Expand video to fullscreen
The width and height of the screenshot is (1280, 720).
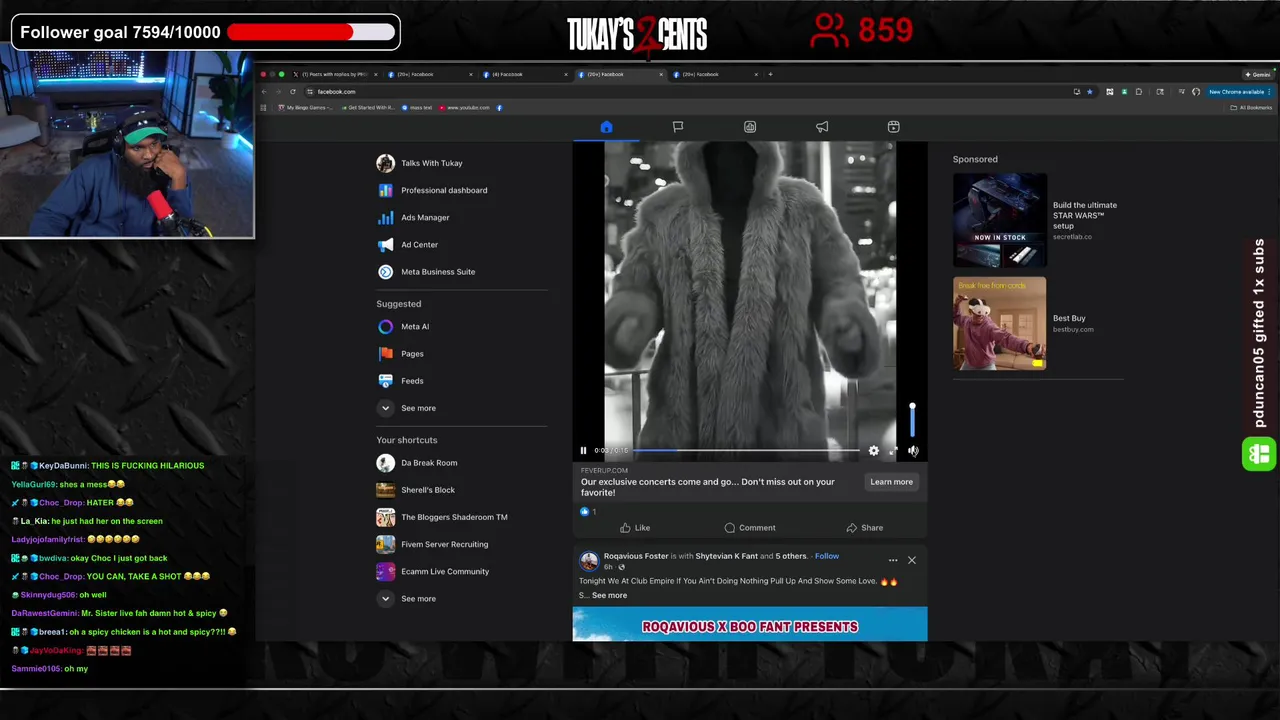tap(893, 451)
